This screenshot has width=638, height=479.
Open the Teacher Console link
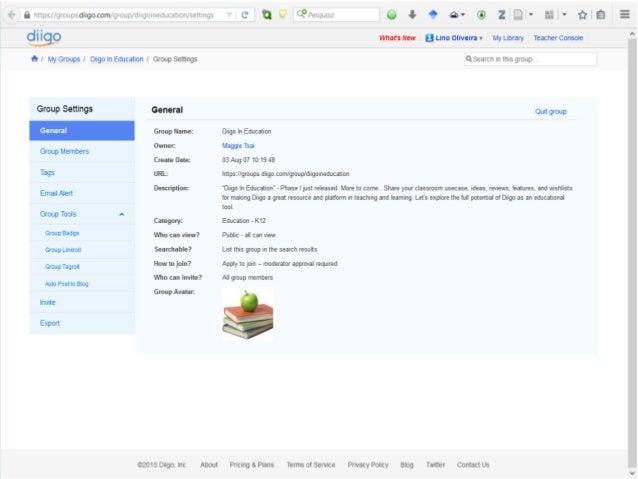click(558, 38)
